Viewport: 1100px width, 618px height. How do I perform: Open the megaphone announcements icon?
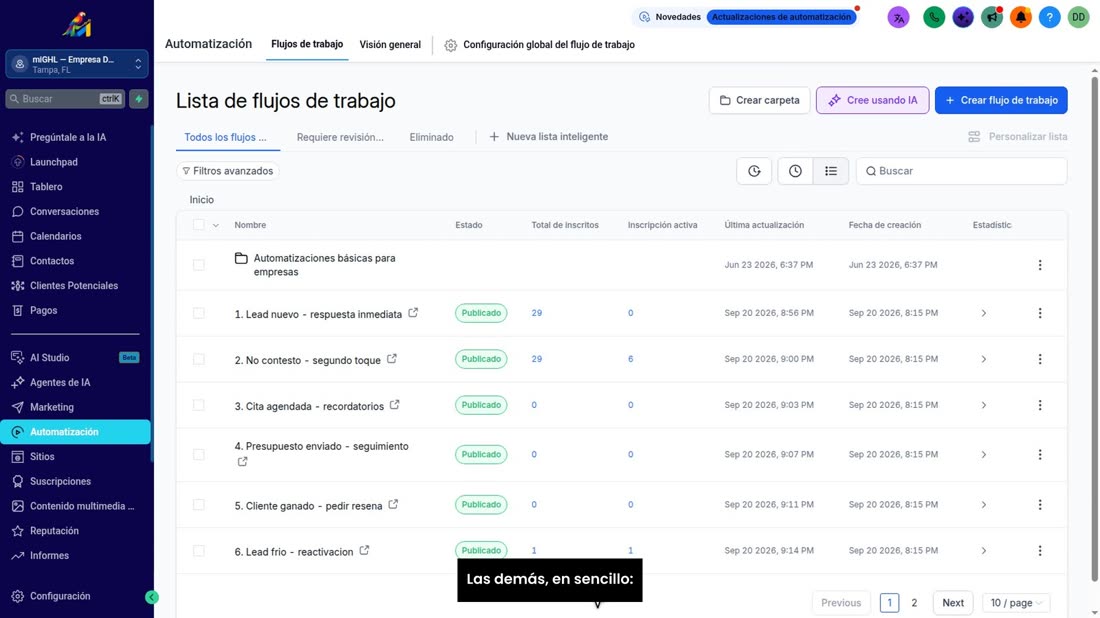click(991, 17)
